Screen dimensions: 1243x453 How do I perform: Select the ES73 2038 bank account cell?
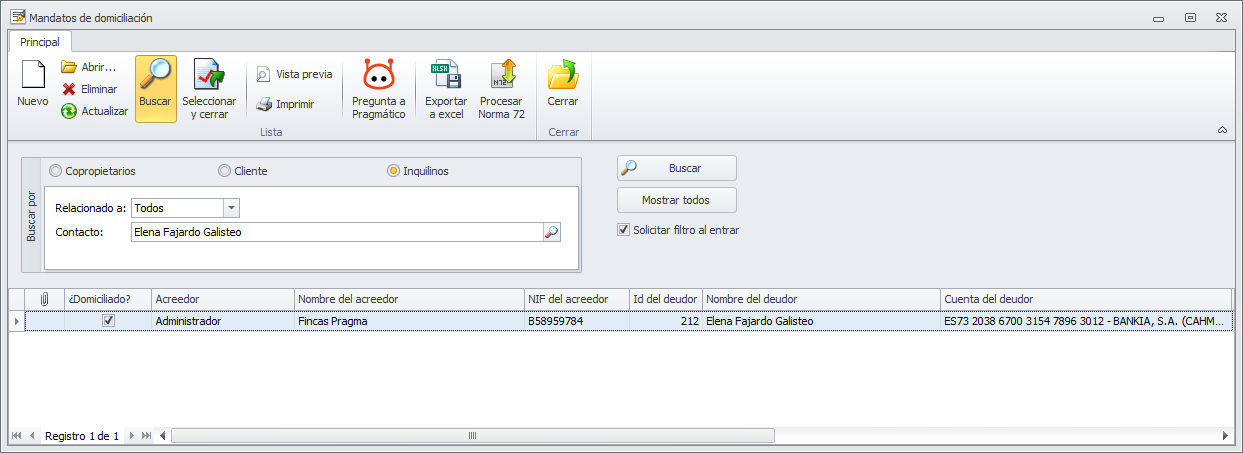(1086, 321)
